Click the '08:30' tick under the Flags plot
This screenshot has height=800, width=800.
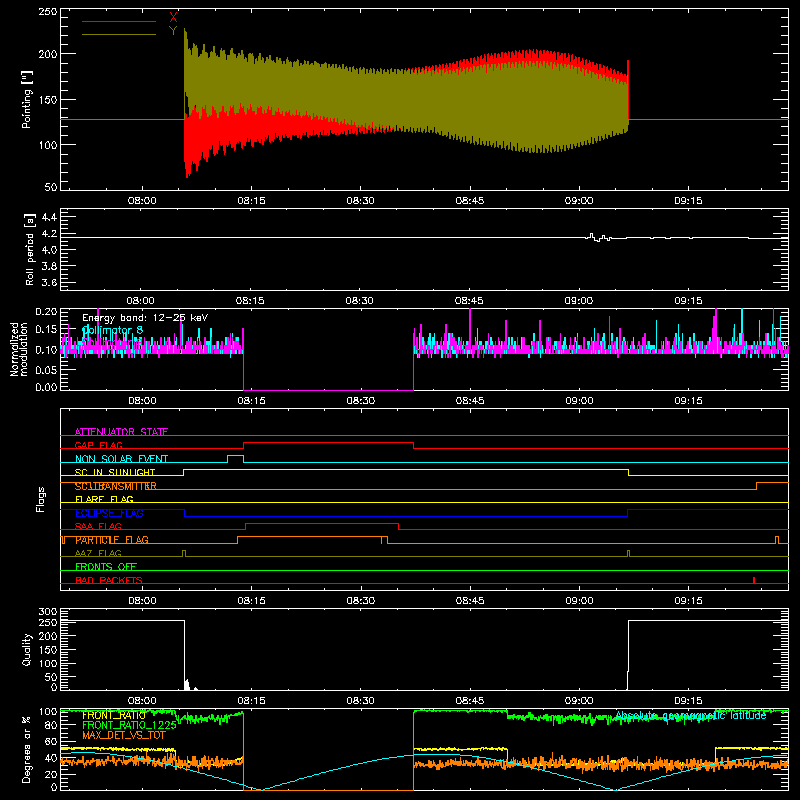click(x=360, y=601)
